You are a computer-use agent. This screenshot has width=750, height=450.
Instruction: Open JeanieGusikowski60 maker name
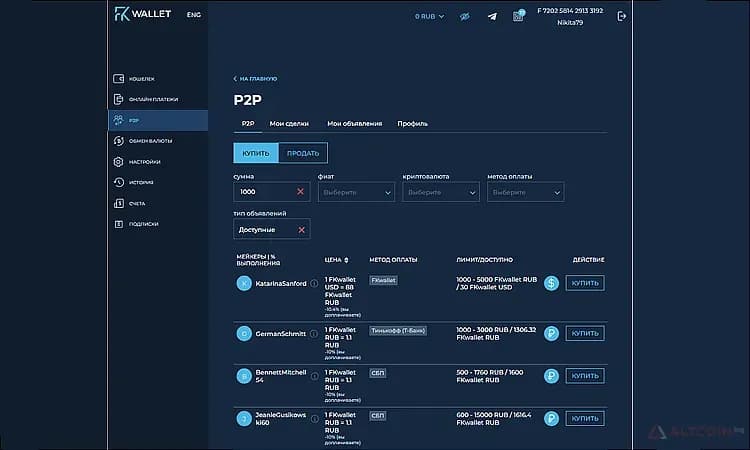(281, 418)
